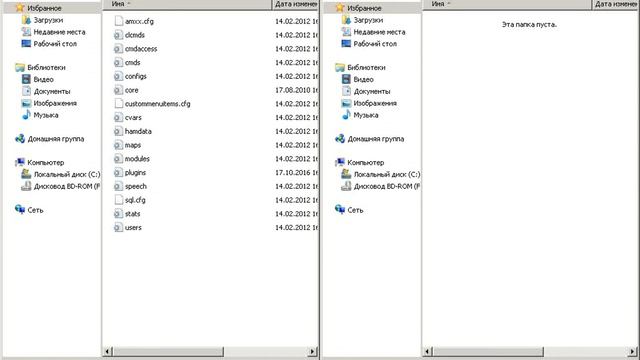
Task: Click the hamdata file name
Action: [138, 131]
